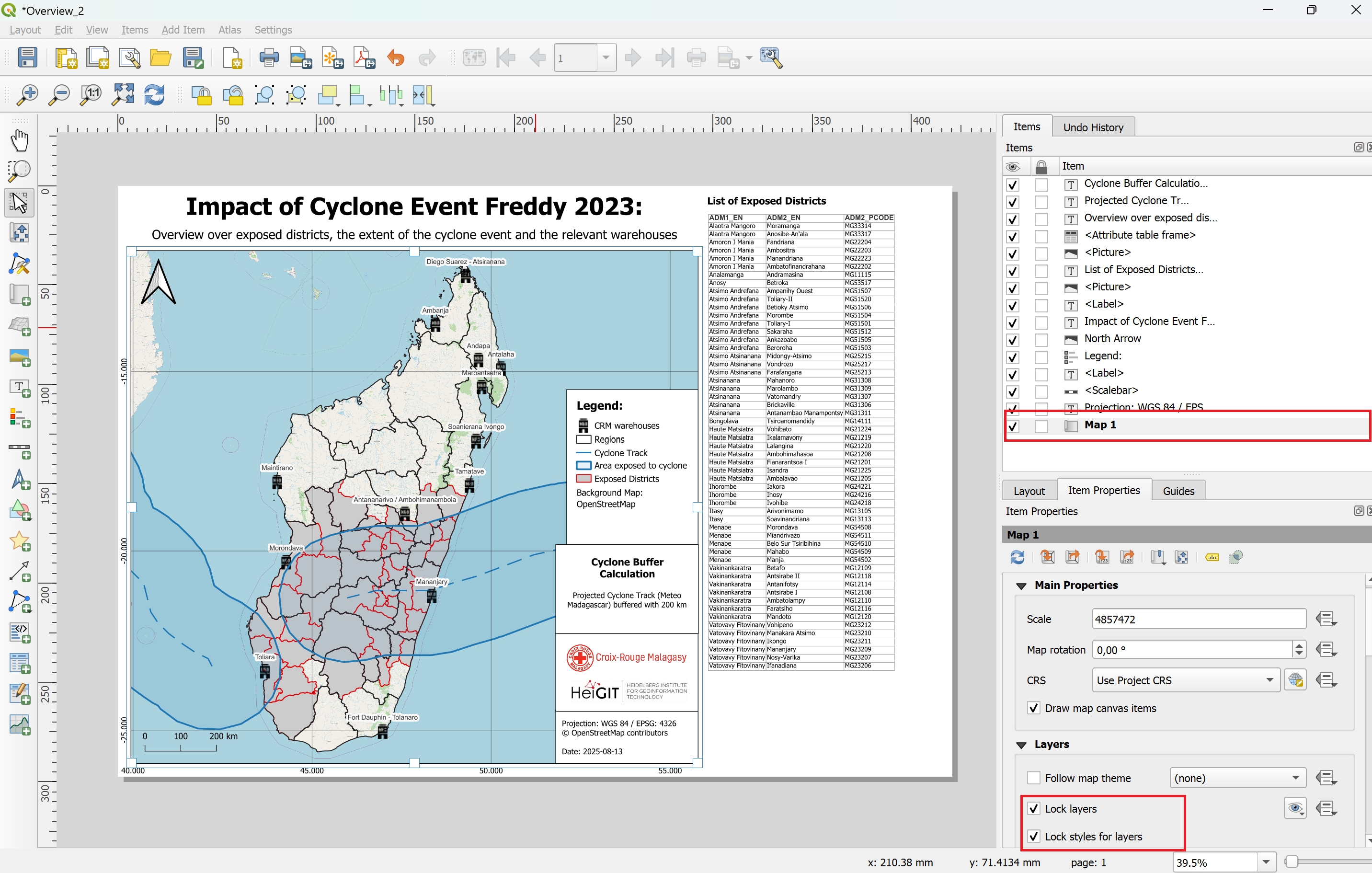This screenshot has width=1372, height=873.
Task: Group selected items
Action: 264,95
